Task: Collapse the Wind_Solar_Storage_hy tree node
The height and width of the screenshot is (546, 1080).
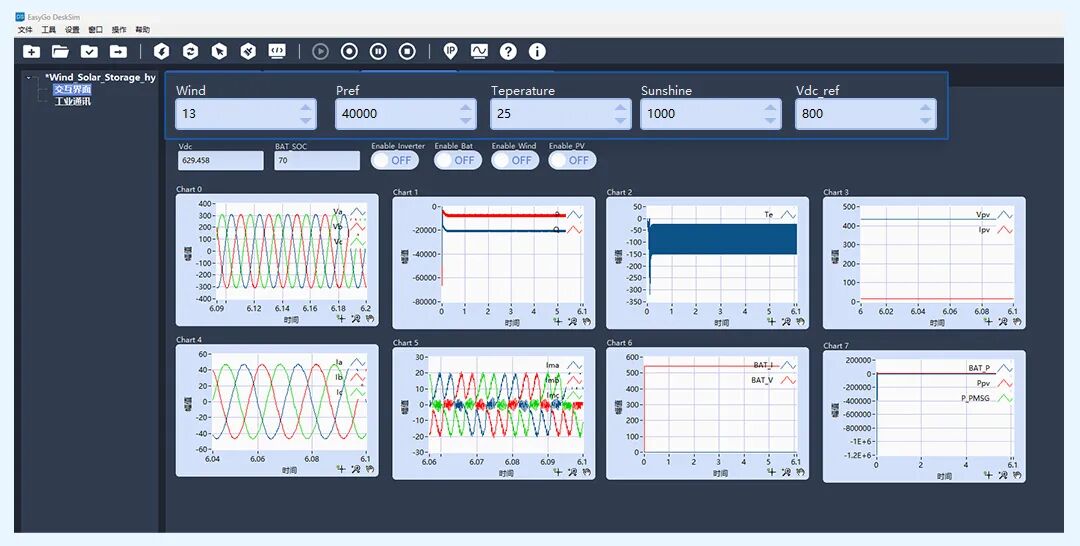Action: coord(29,77)
